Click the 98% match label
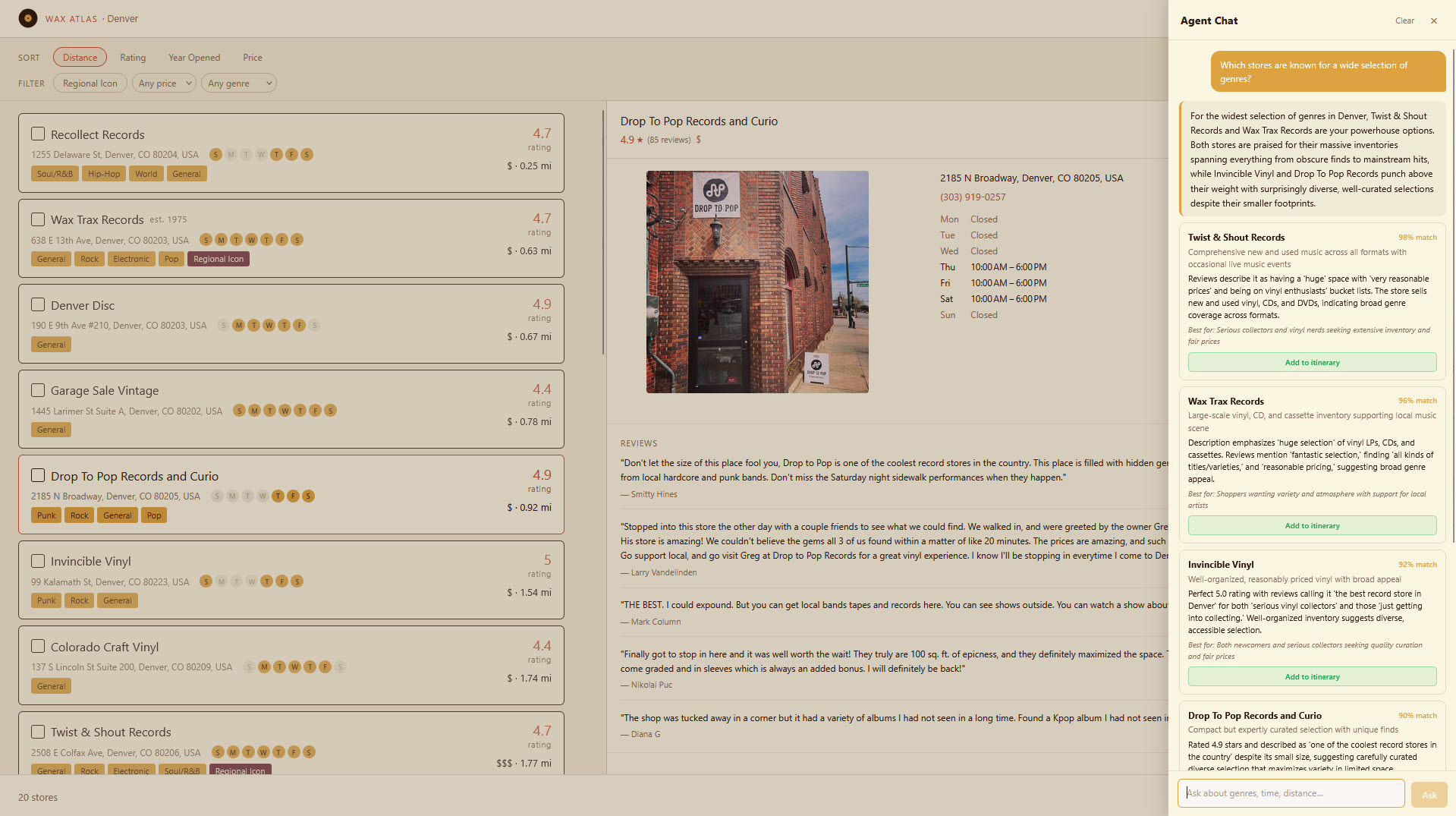1456x816 pixels. click(1417, 238)
